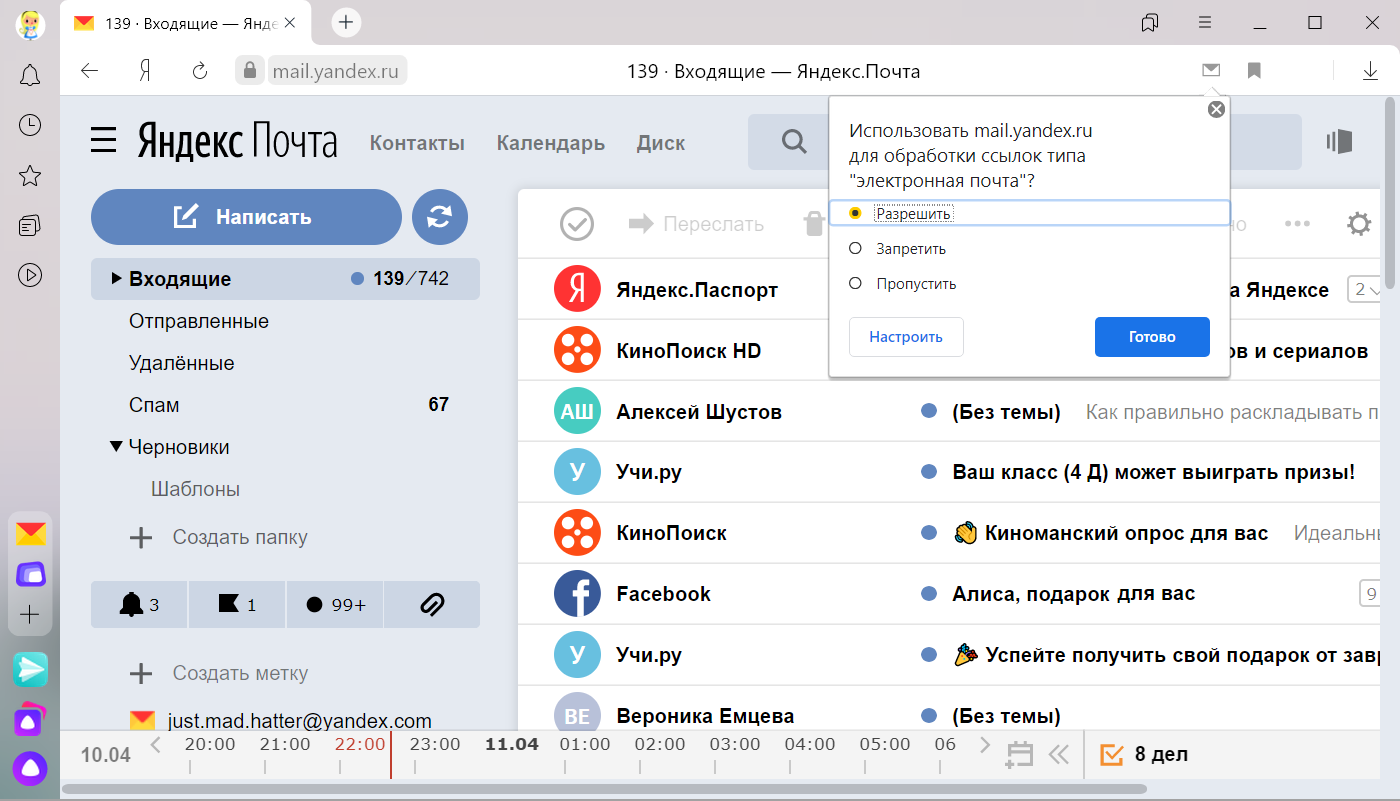This screenshot has height=801, width=1400.
Task: Close the protocol handler popup
Action: [1216, 110]
